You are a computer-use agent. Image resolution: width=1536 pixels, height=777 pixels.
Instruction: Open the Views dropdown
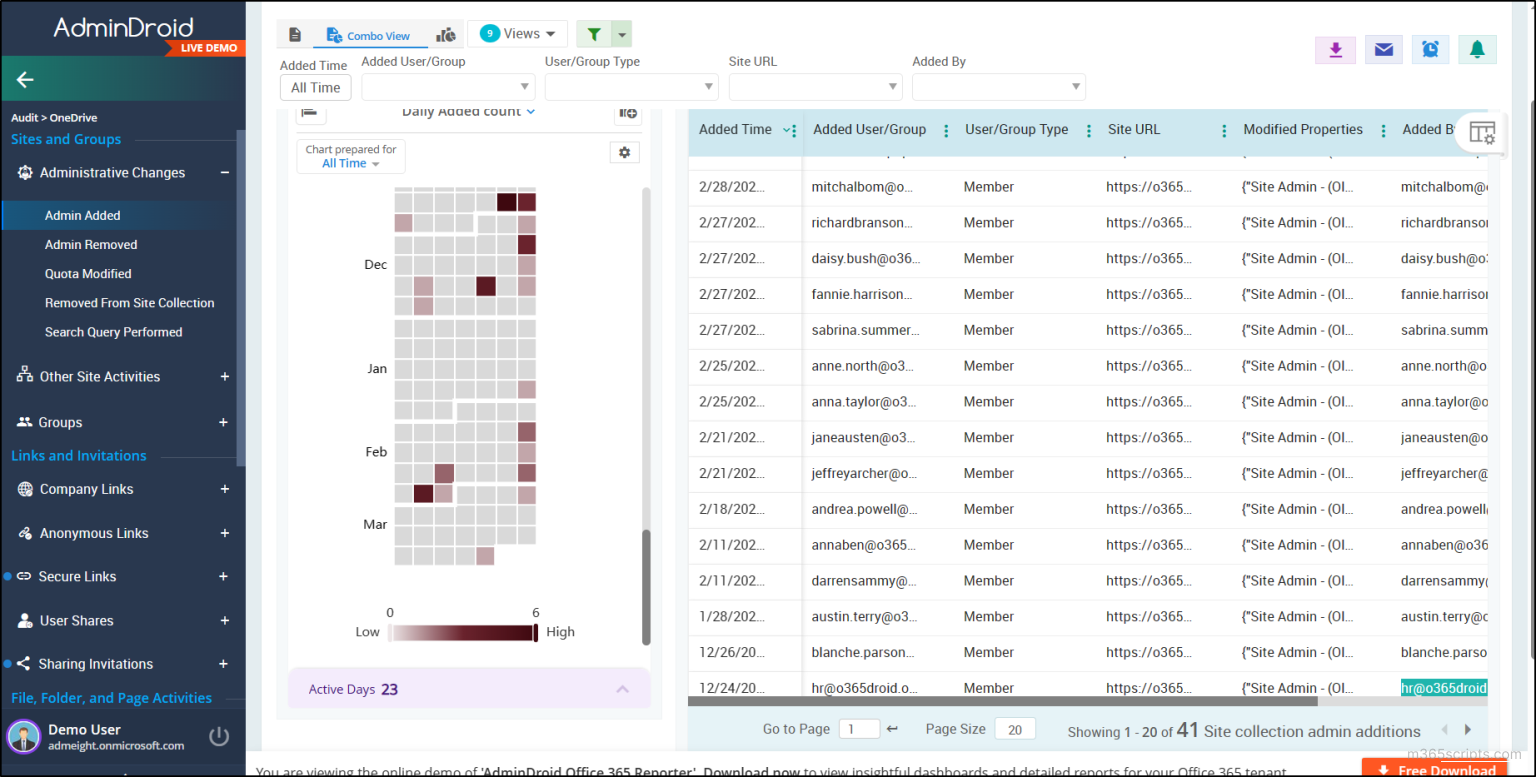click(x=517, y=33)
